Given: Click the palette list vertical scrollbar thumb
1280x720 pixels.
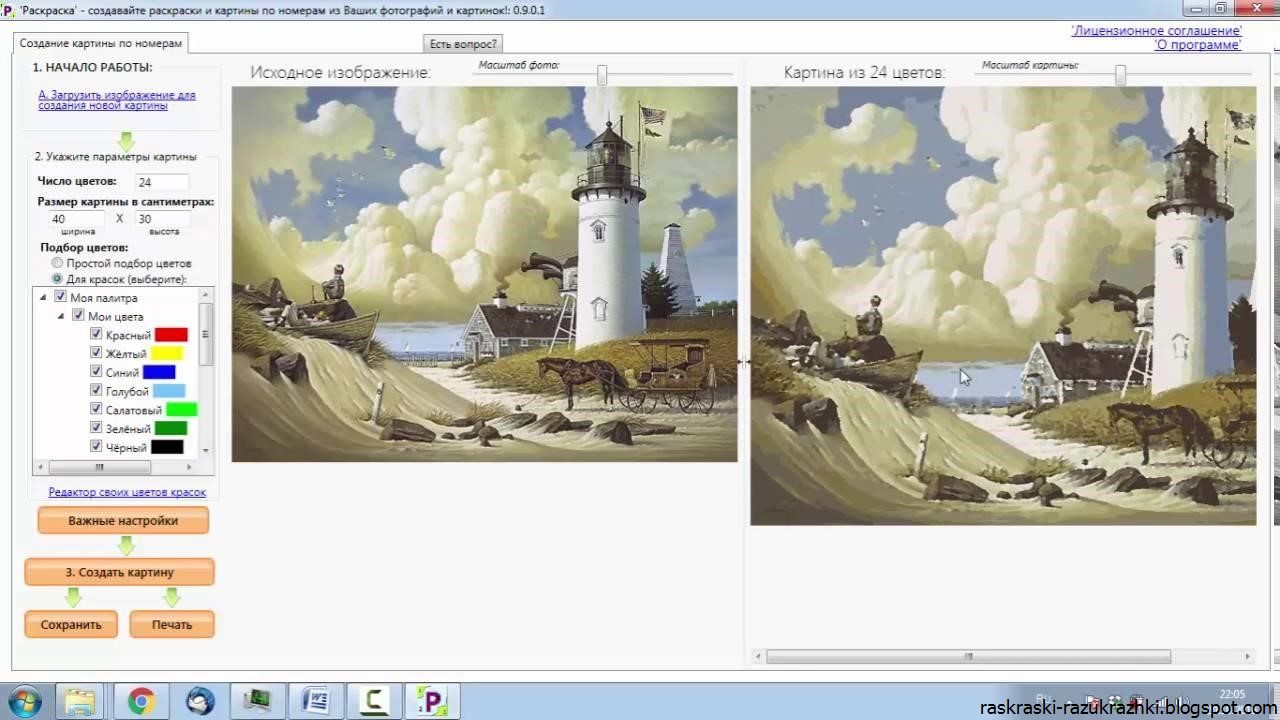Looking at the screenshot, I should pos(206,334).
